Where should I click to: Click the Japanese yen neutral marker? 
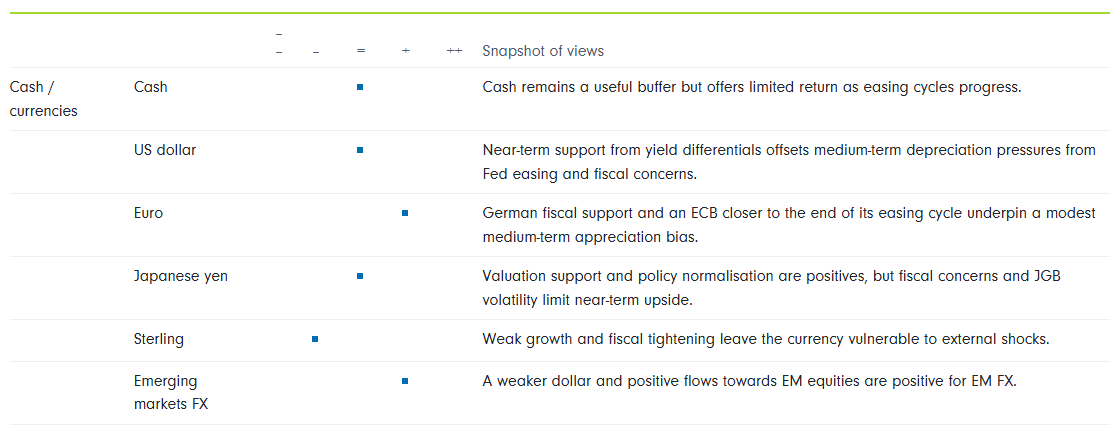pos(360,276)
